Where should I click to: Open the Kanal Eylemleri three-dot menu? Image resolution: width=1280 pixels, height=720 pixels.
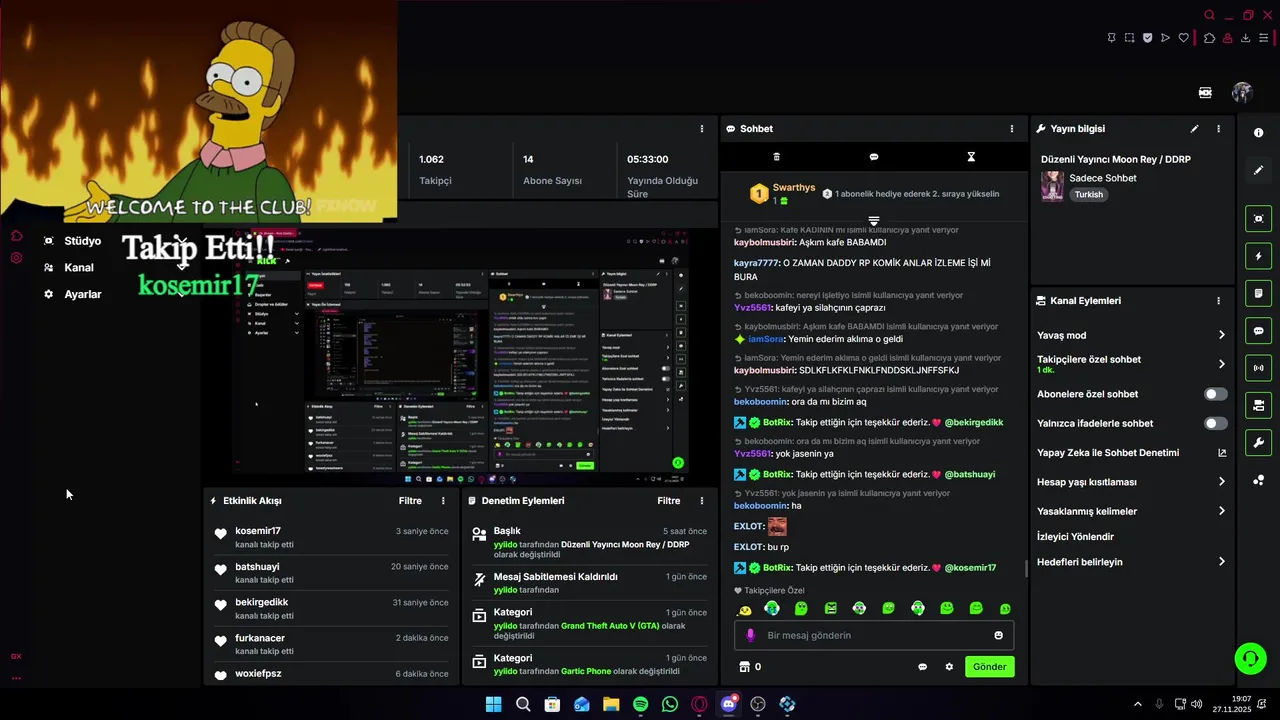(x=1218, y=301)
